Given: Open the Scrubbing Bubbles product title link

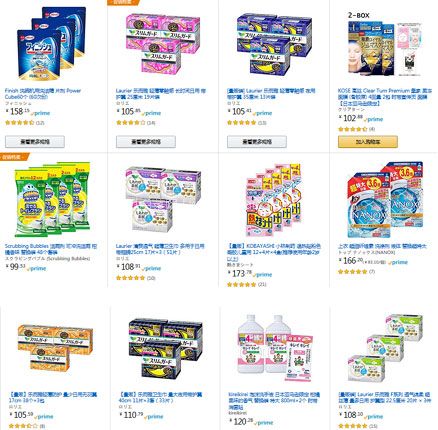Looking at the screenshot, I should pyautogui.click(x=51, y=249).
